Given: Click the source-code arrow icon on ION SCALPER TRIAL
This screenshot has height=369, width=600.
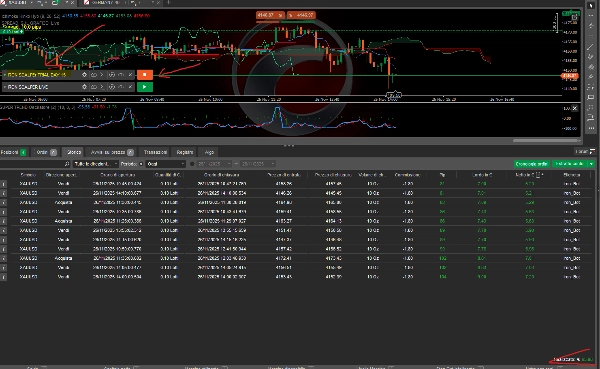Looking at the screenshot, I should point(102,75).
